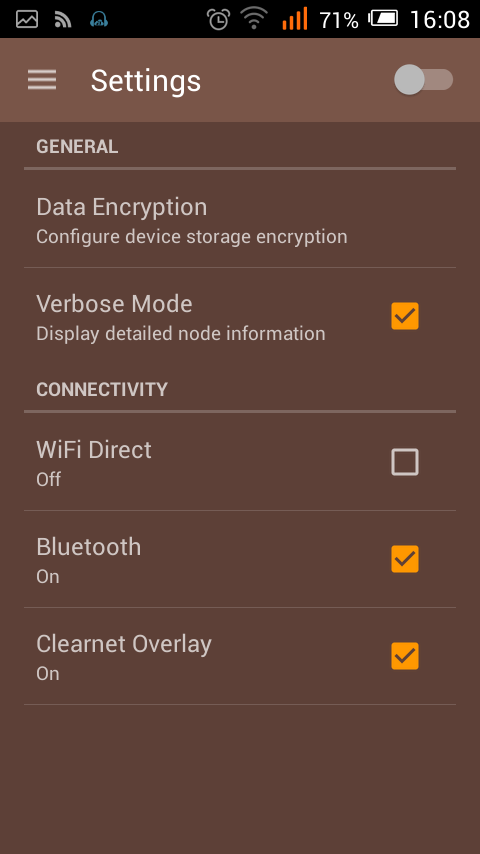Open the hamburger navigation menu
Screen dimensions: 480x854
point(42,80)
